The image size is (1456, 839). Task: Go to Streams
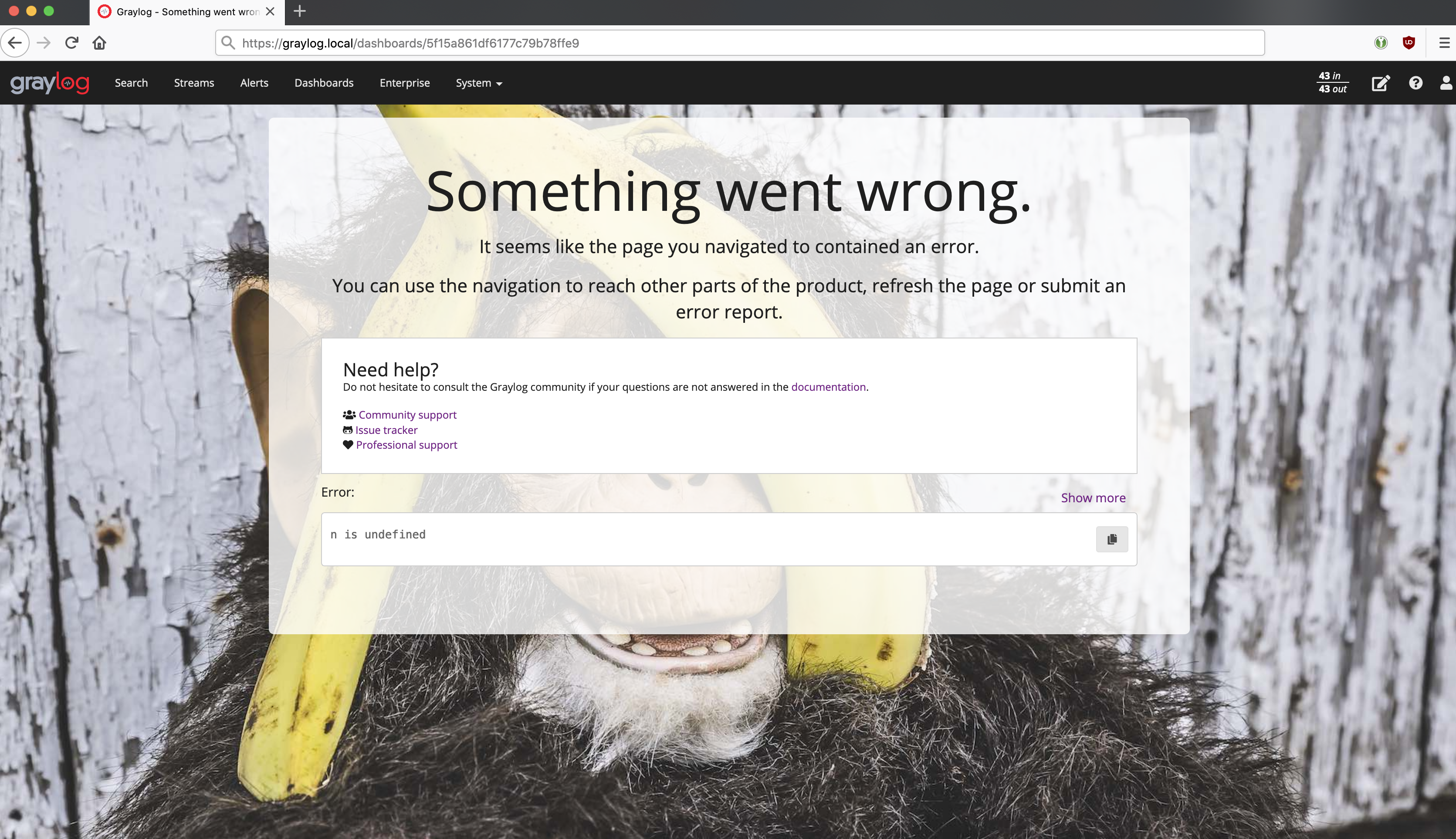[x=193, y=83]
